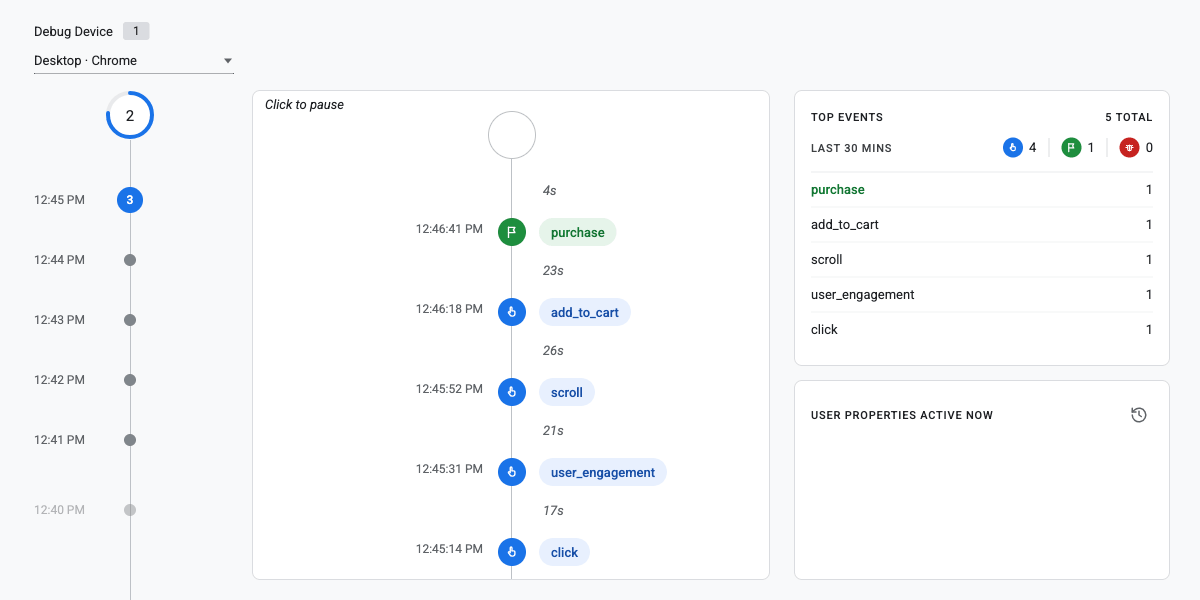Select the 12:44 PM timeline dot
Image resolution: width=1200 pixels, height=600 pixels.
click(130, 260)
